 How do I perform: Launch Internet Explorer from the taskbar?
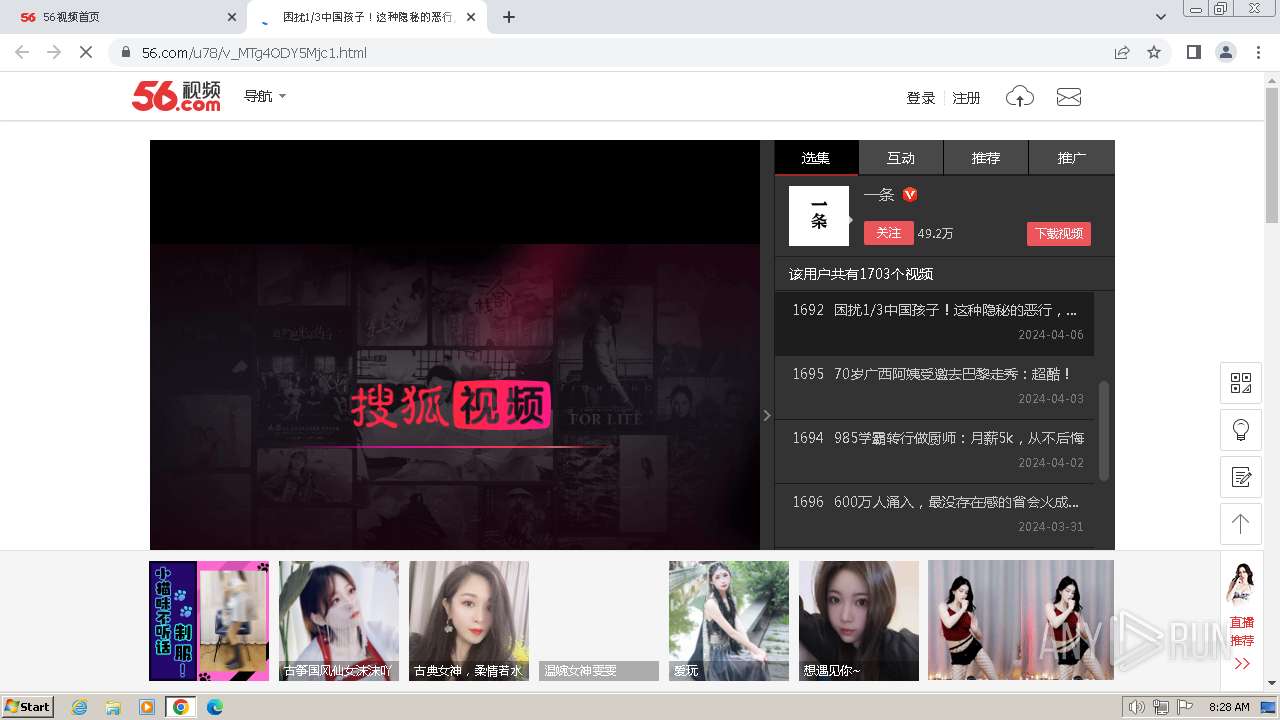coord(80,707)
